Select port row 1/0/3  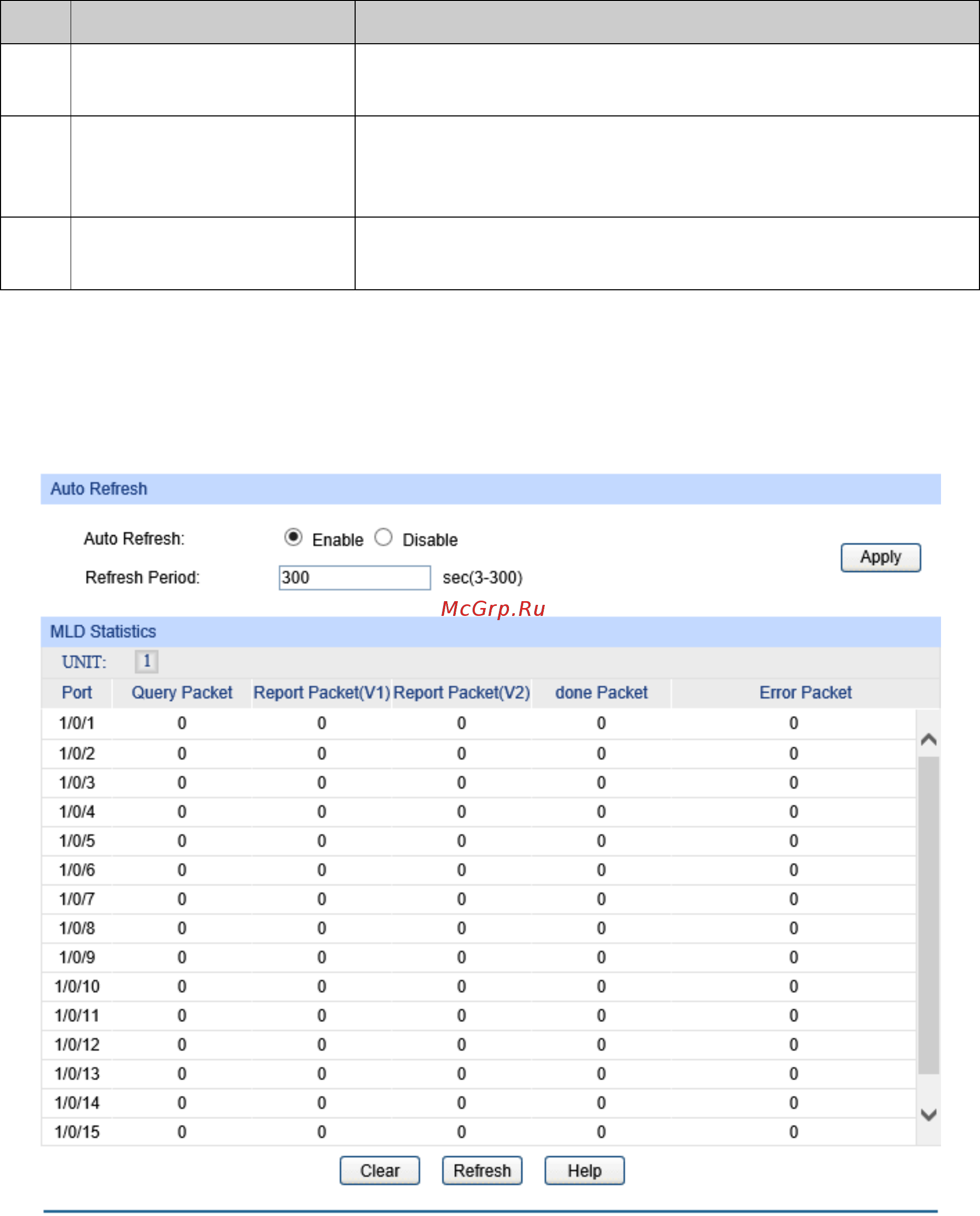479,783
